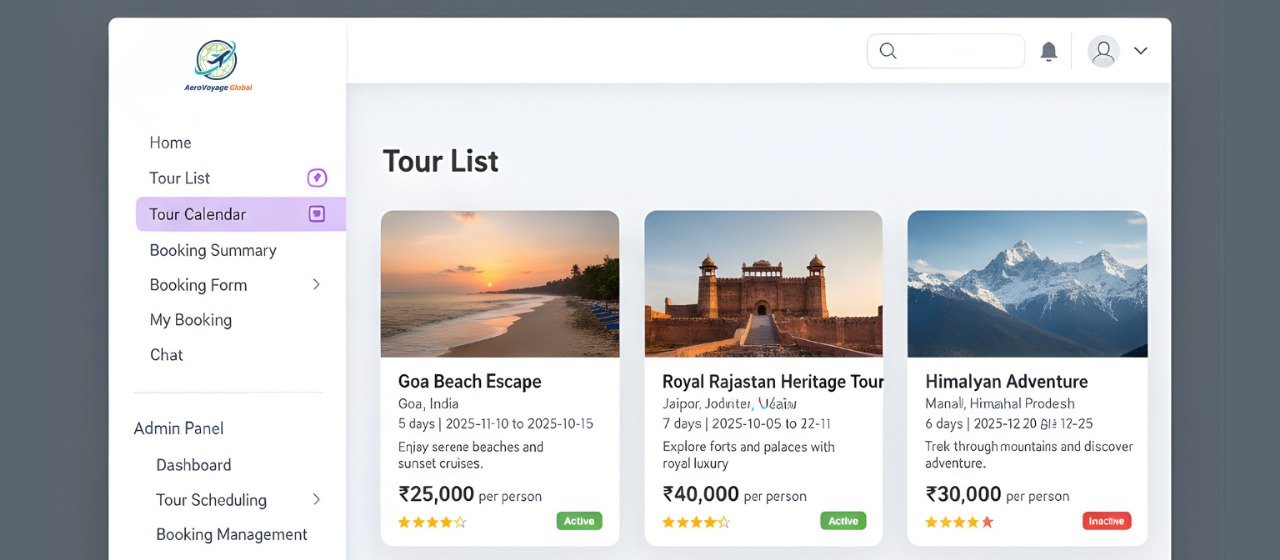
Task: Go to Home in the sidebar
Action: (170, 143)
